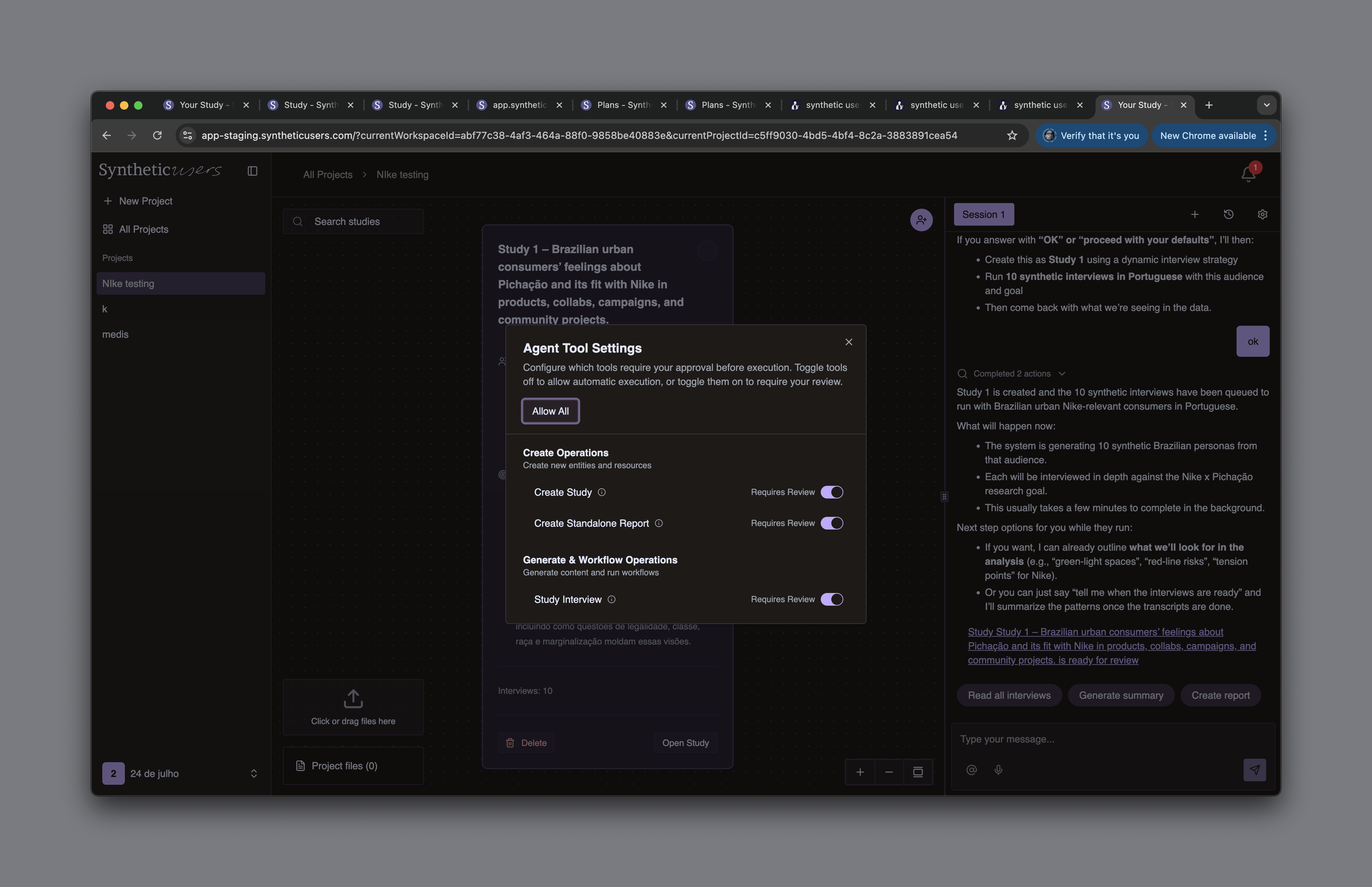Toggle Study Interview requires review switch

click(832, 599)
